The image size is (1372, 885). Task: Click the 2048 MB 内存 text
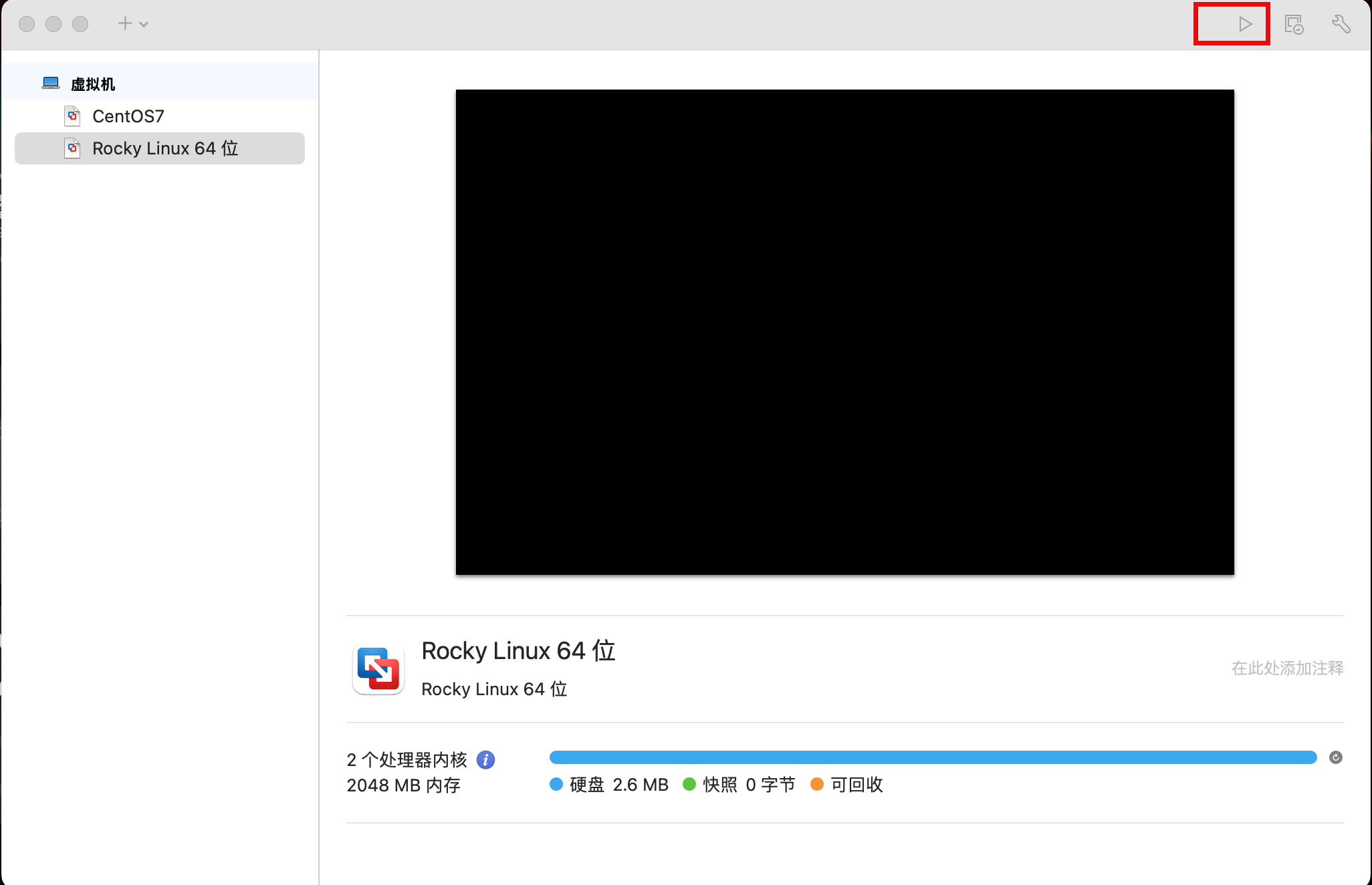point(403,785)
